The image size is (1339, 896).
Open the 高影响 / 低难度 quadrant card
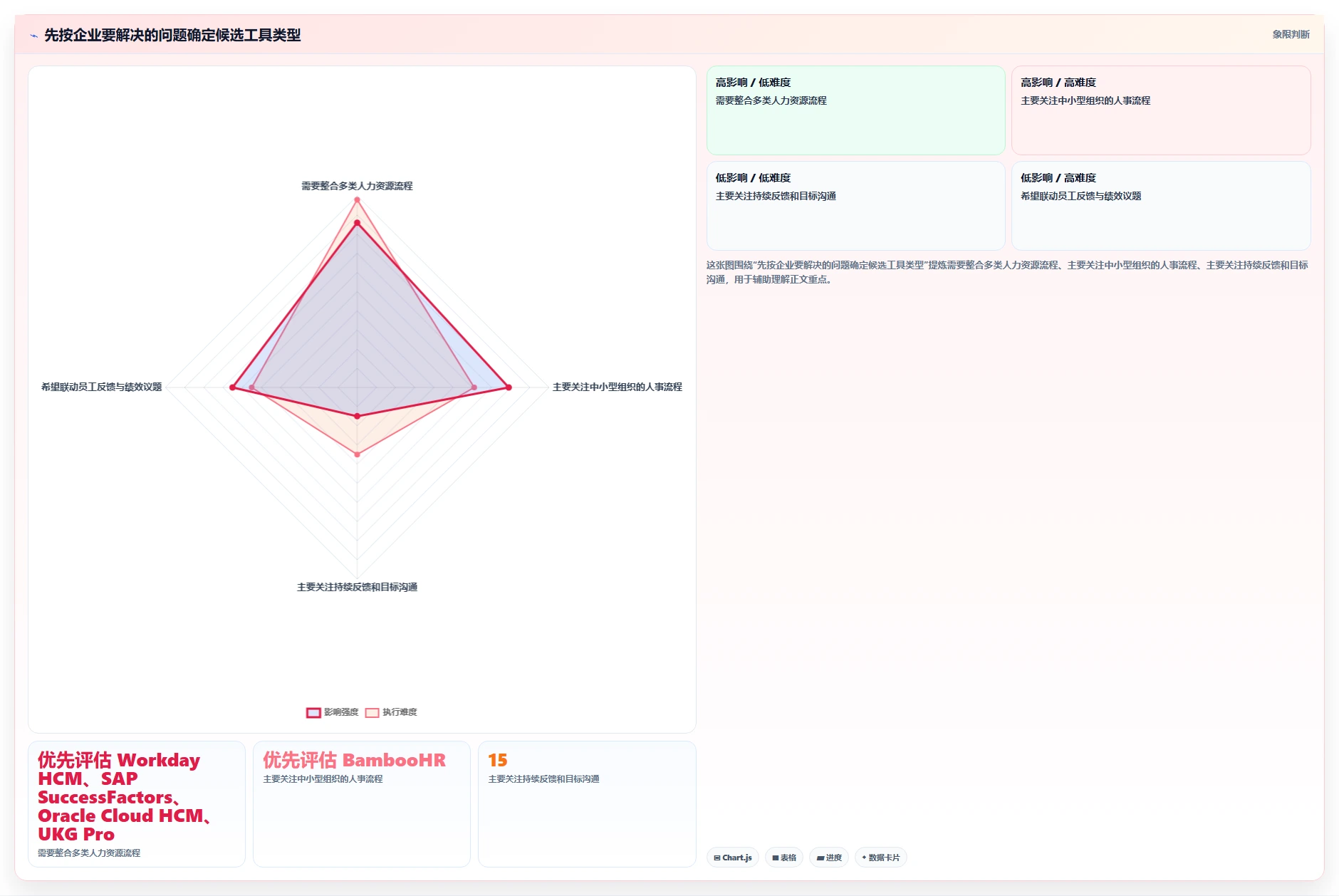click(x=855, y=110)
